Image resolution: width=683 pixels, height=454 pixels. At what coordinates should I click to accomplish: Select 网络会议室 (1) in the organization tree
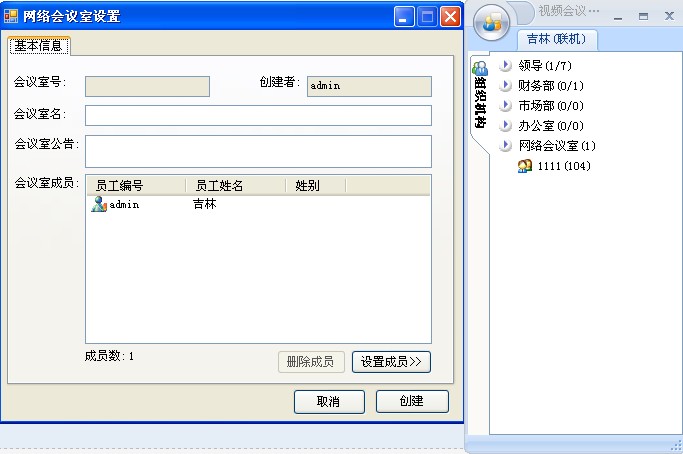click(x=557, y=146)
